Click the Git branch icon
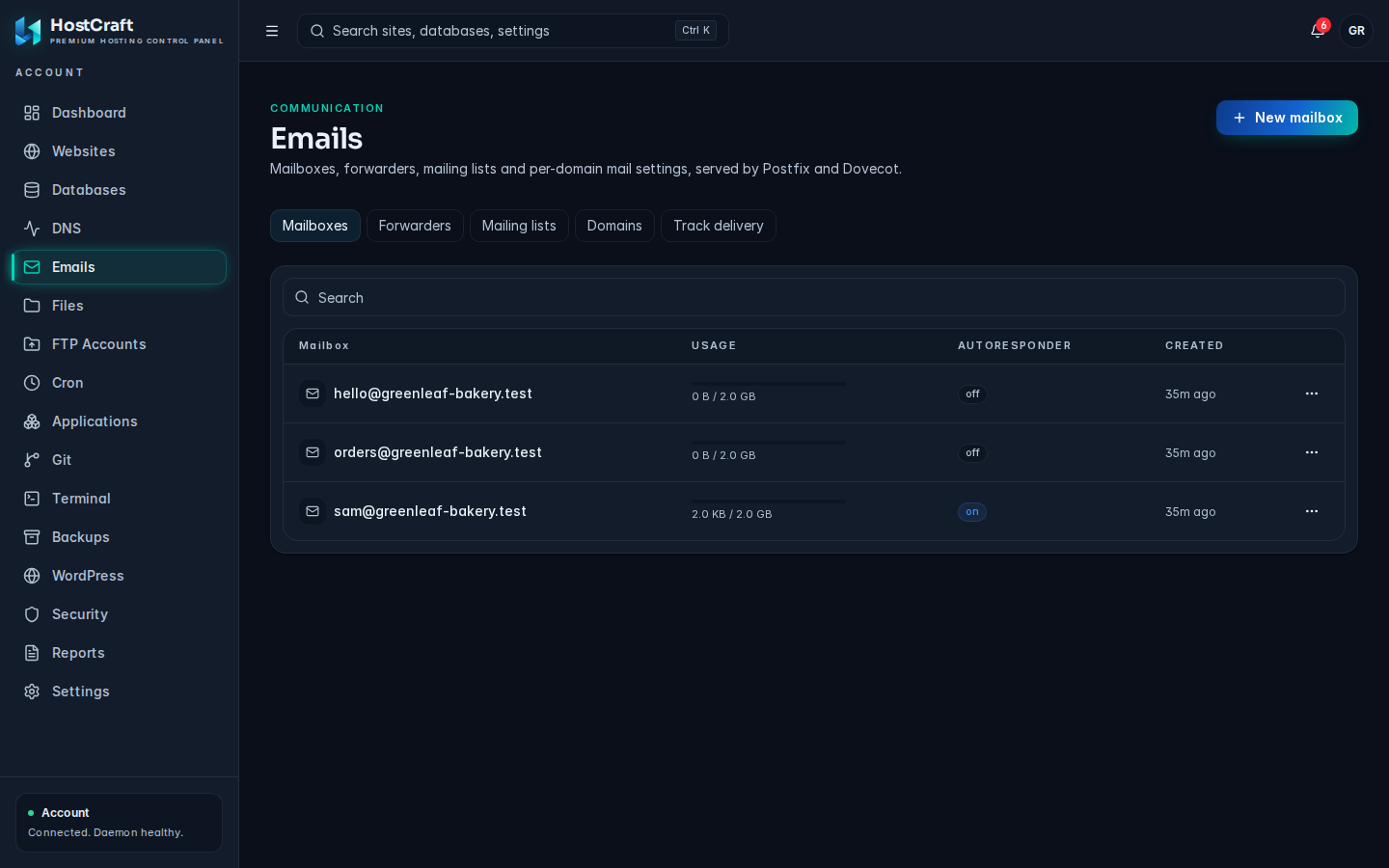1389x868 pixels. point(32,460)
